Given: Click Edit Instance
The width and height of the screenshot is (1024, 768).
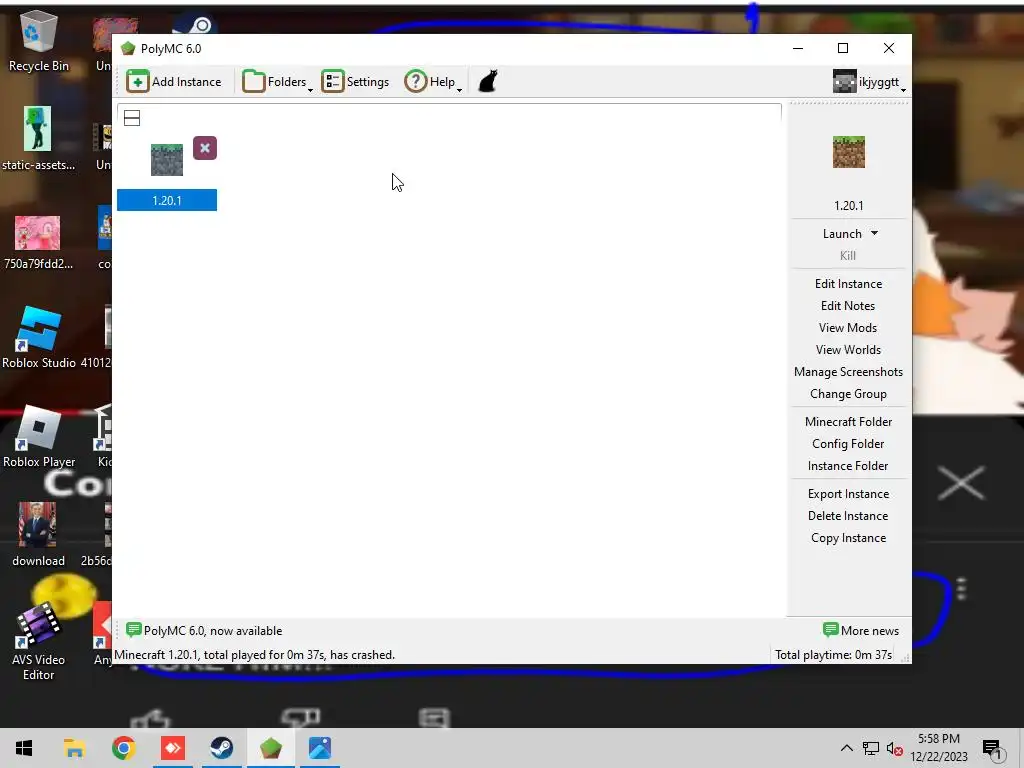Looking at the screenshot, I should pos(848,283).
